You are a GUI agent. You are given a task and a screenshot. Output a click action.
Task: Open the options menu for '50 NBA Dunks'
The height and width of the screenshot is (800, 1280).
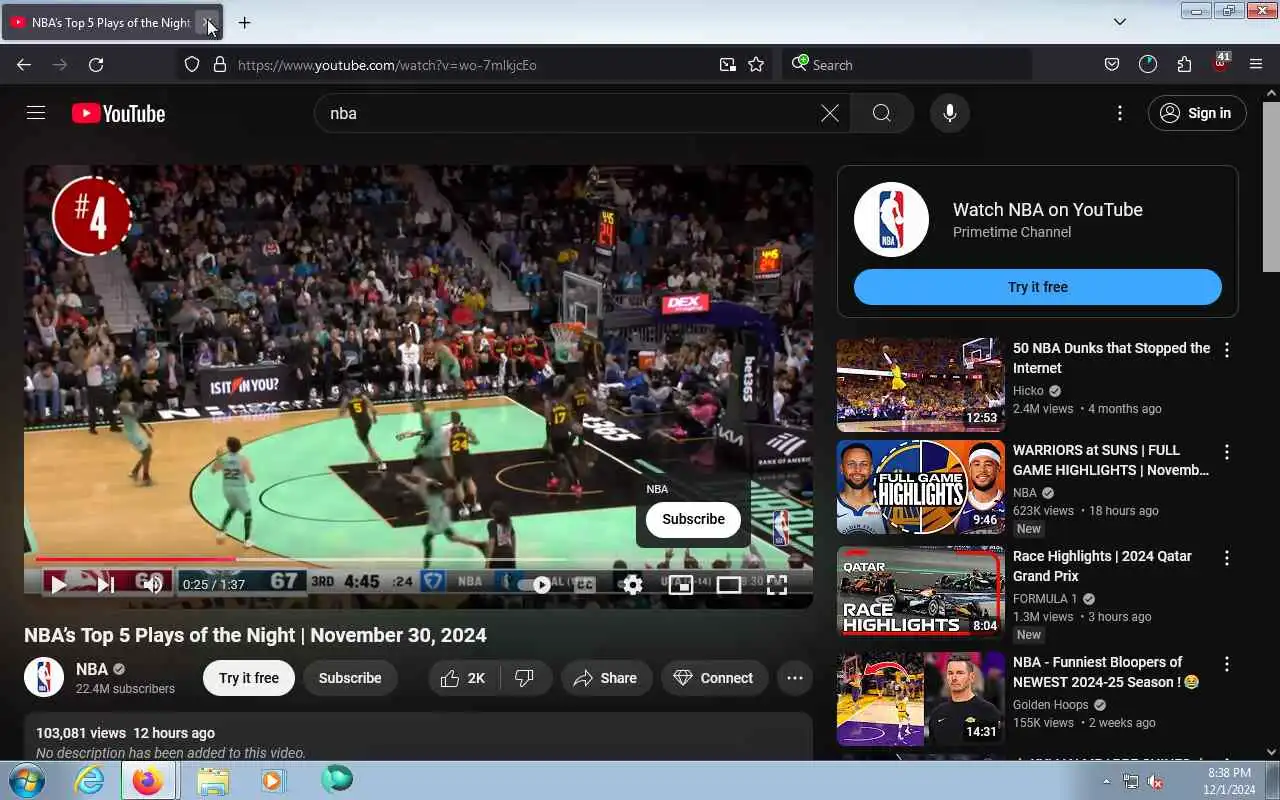pyautogui.click(x=1227, y=350)
